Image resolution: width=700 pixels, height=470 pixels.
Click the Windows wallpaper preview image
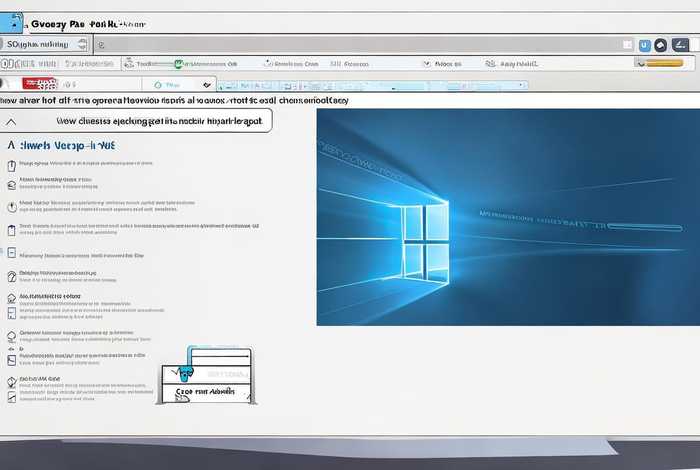508,217
